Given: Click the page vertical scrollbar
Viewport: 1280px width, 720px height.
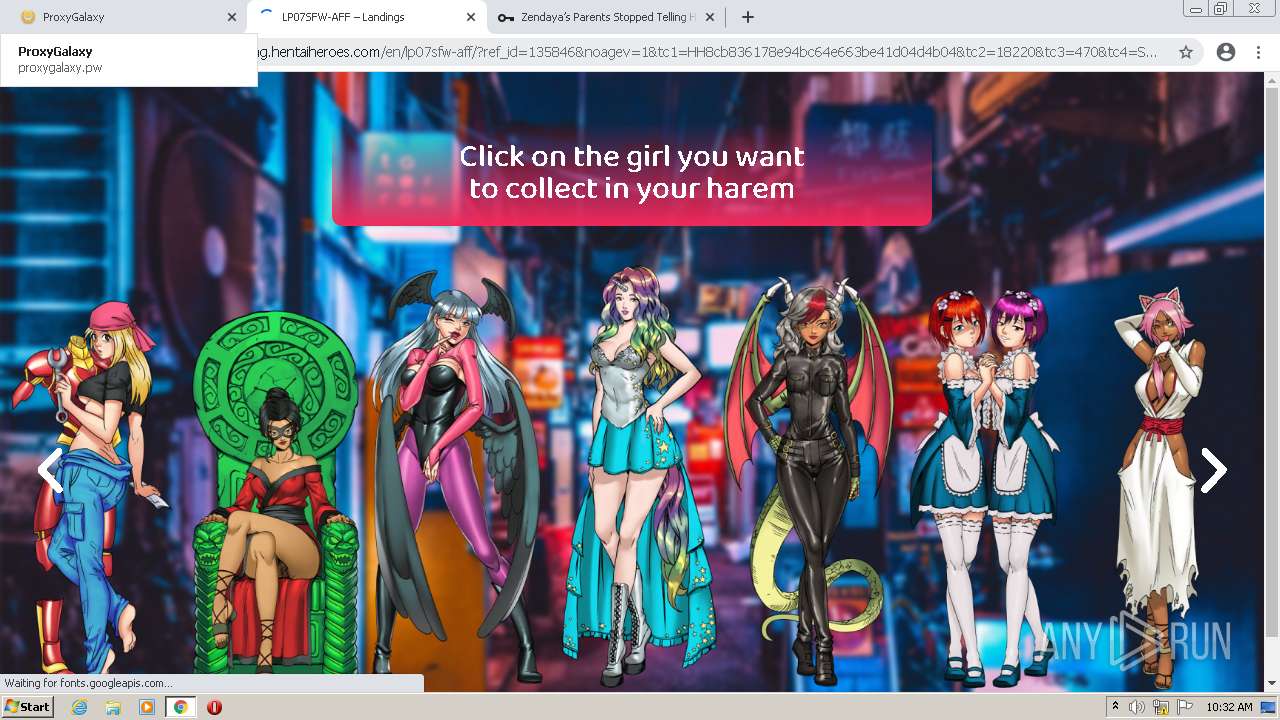Looking at the screenshot, I should pos(1272,360).
